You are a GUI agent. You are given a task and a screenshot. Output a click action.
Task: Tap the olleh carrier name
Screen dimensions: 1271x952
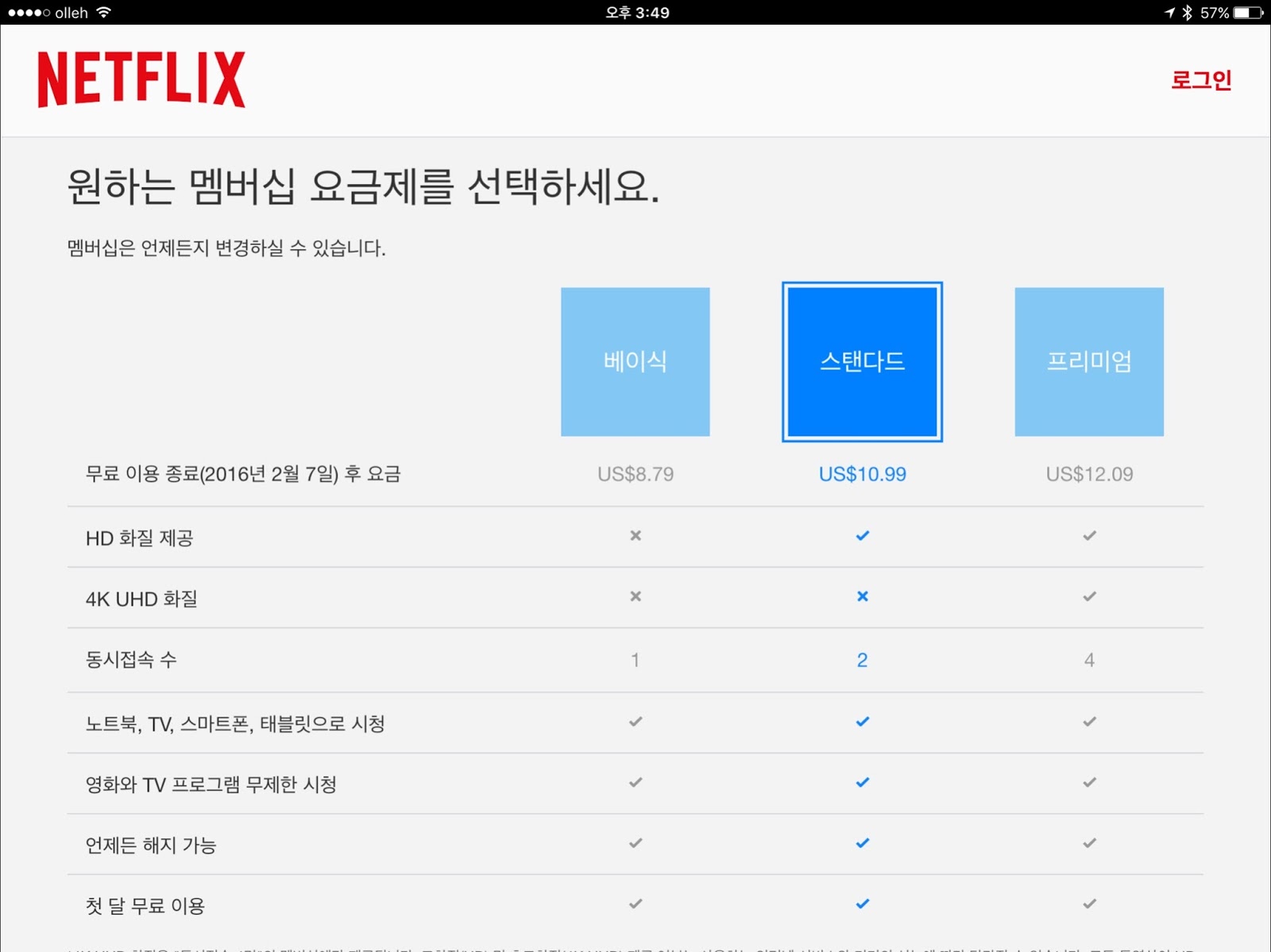click(x=71, y=13)
